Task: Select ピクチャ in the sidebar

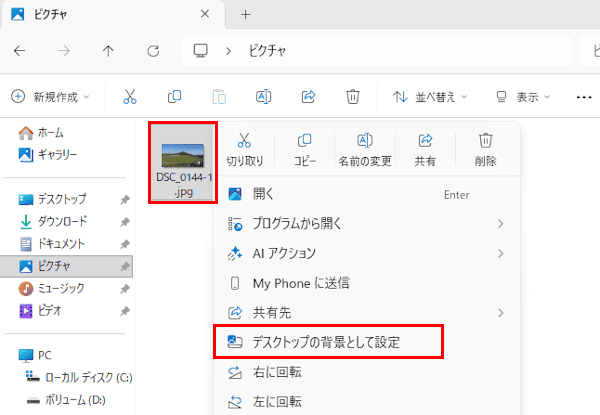Action: (x=67, y=266)
